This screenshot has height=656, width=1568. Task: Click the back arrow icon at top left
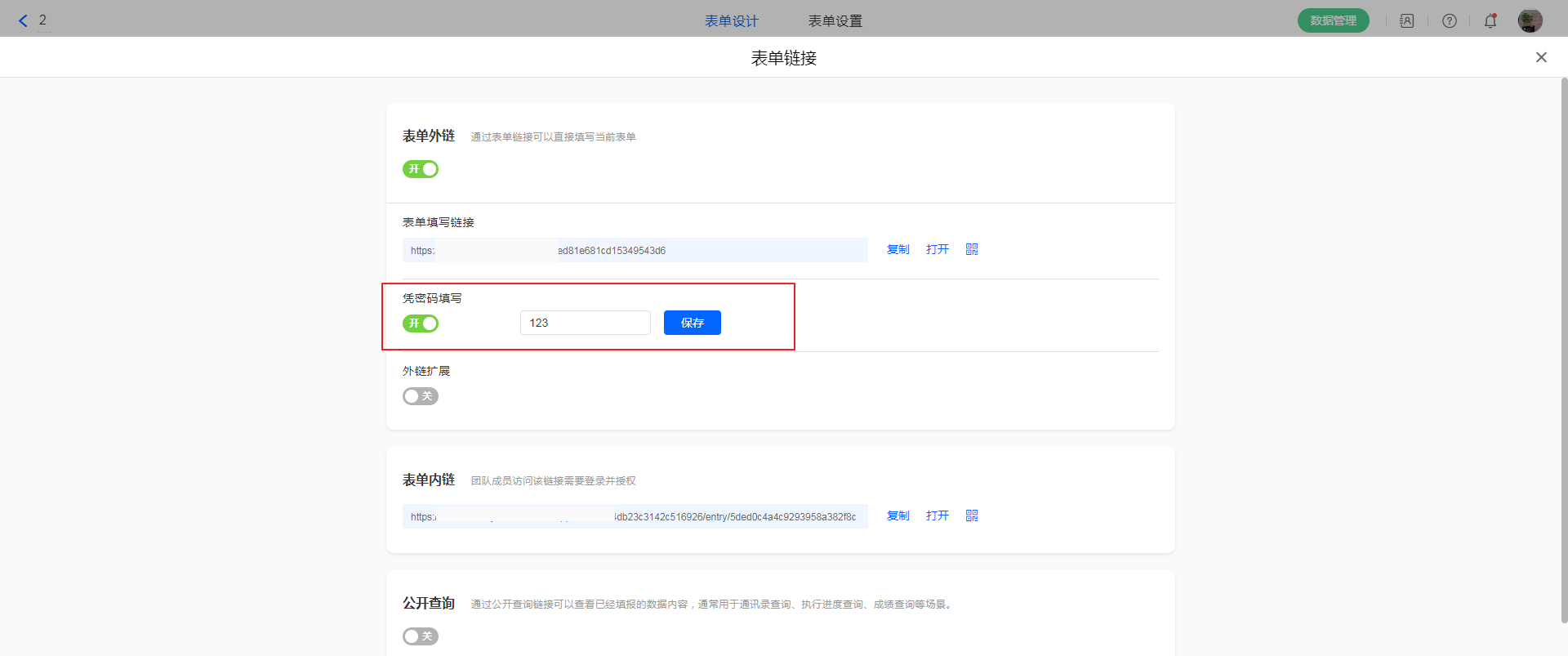coord(23,20)
